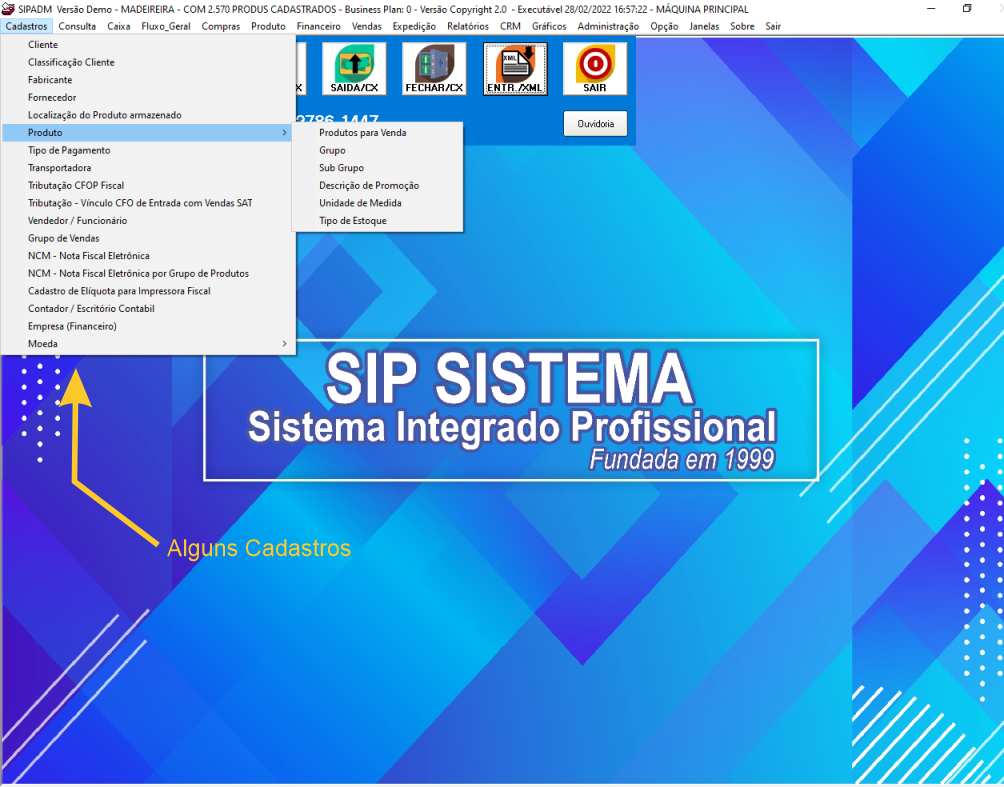The height and width of the screenshot is (787, 1004).
Task: Click the Ouvidoria button
Action: pos(595,124)
